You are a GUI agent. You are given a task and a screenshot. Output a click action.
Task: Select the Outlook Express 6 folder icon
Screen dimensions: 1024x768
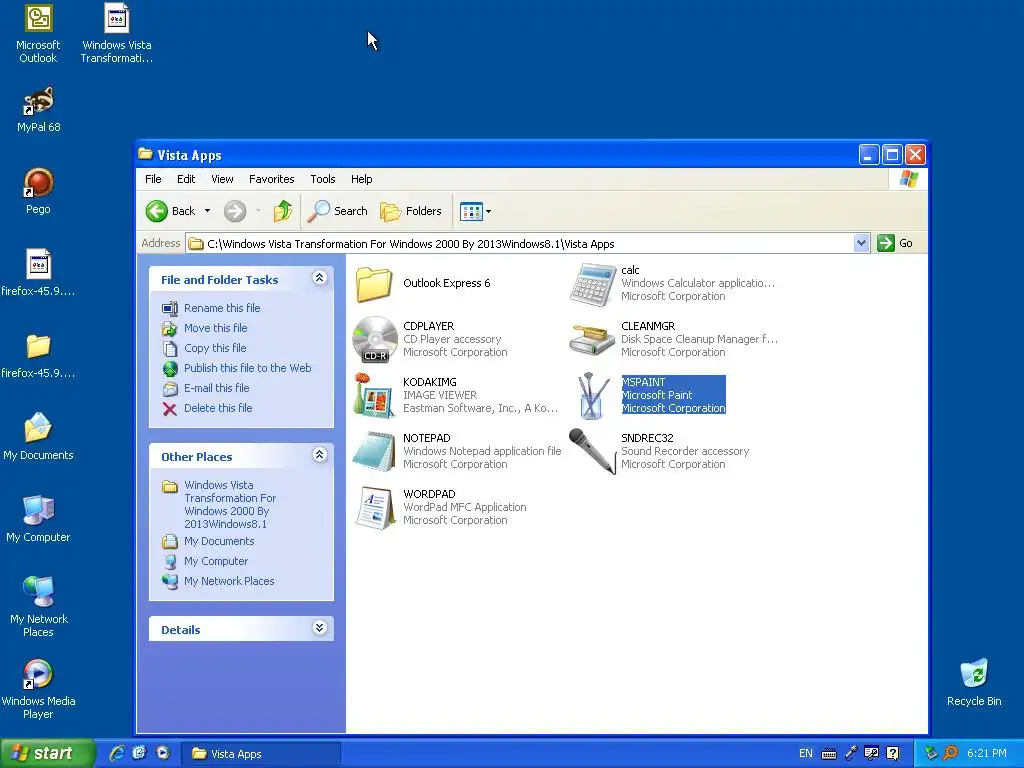pos(374,284)
